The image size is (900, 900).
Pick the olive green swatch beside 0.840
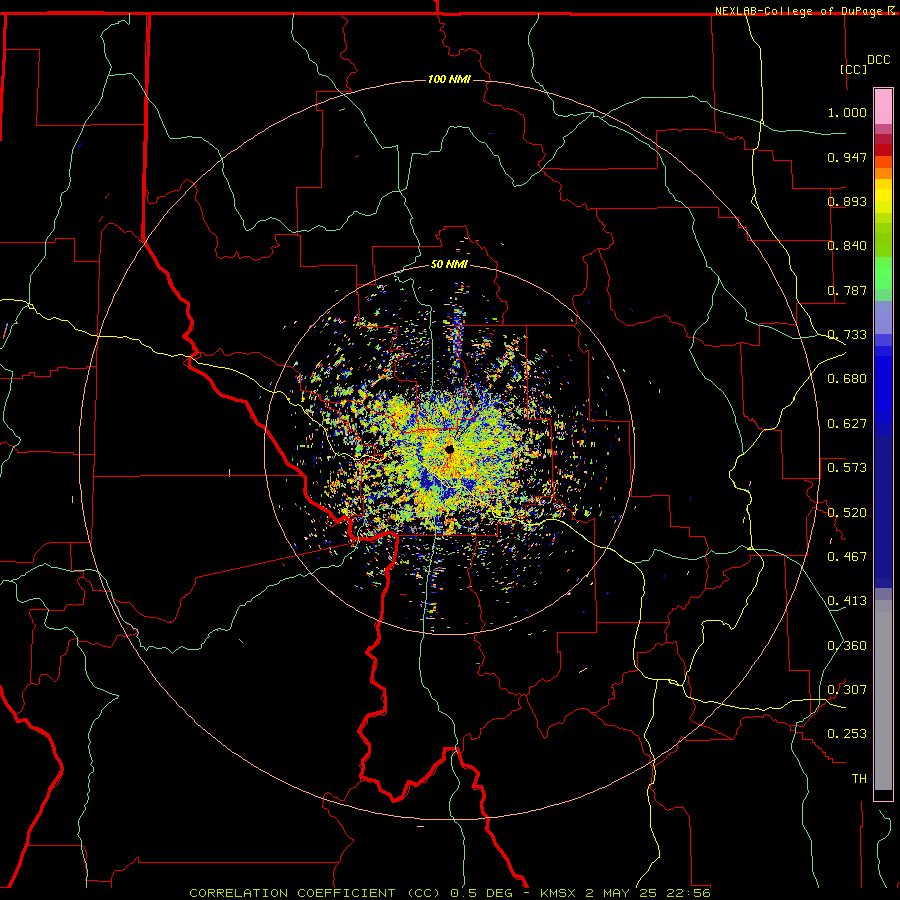click(x=883, y=240)
